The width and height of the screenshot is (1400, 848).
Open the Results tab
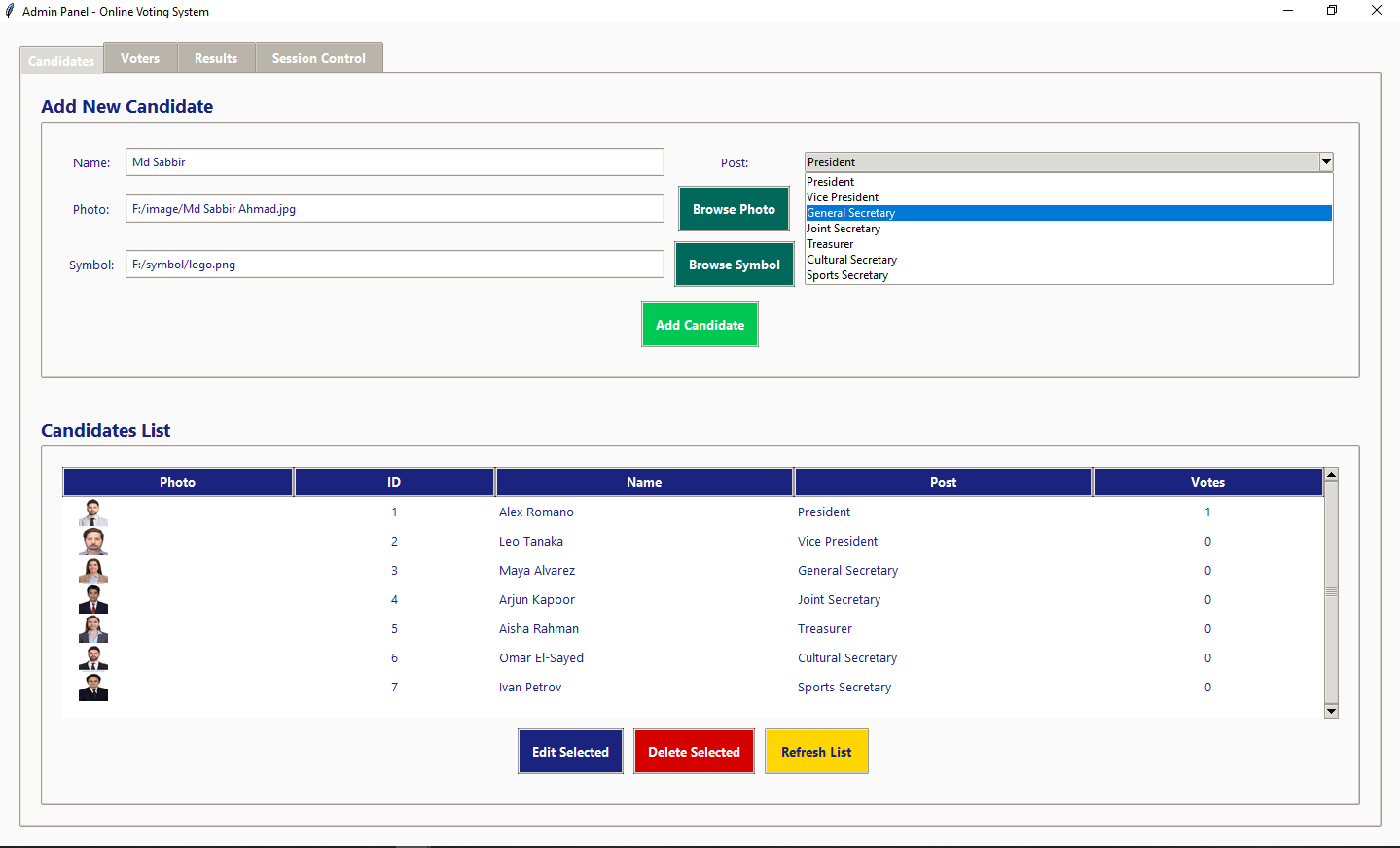(216, 57)
